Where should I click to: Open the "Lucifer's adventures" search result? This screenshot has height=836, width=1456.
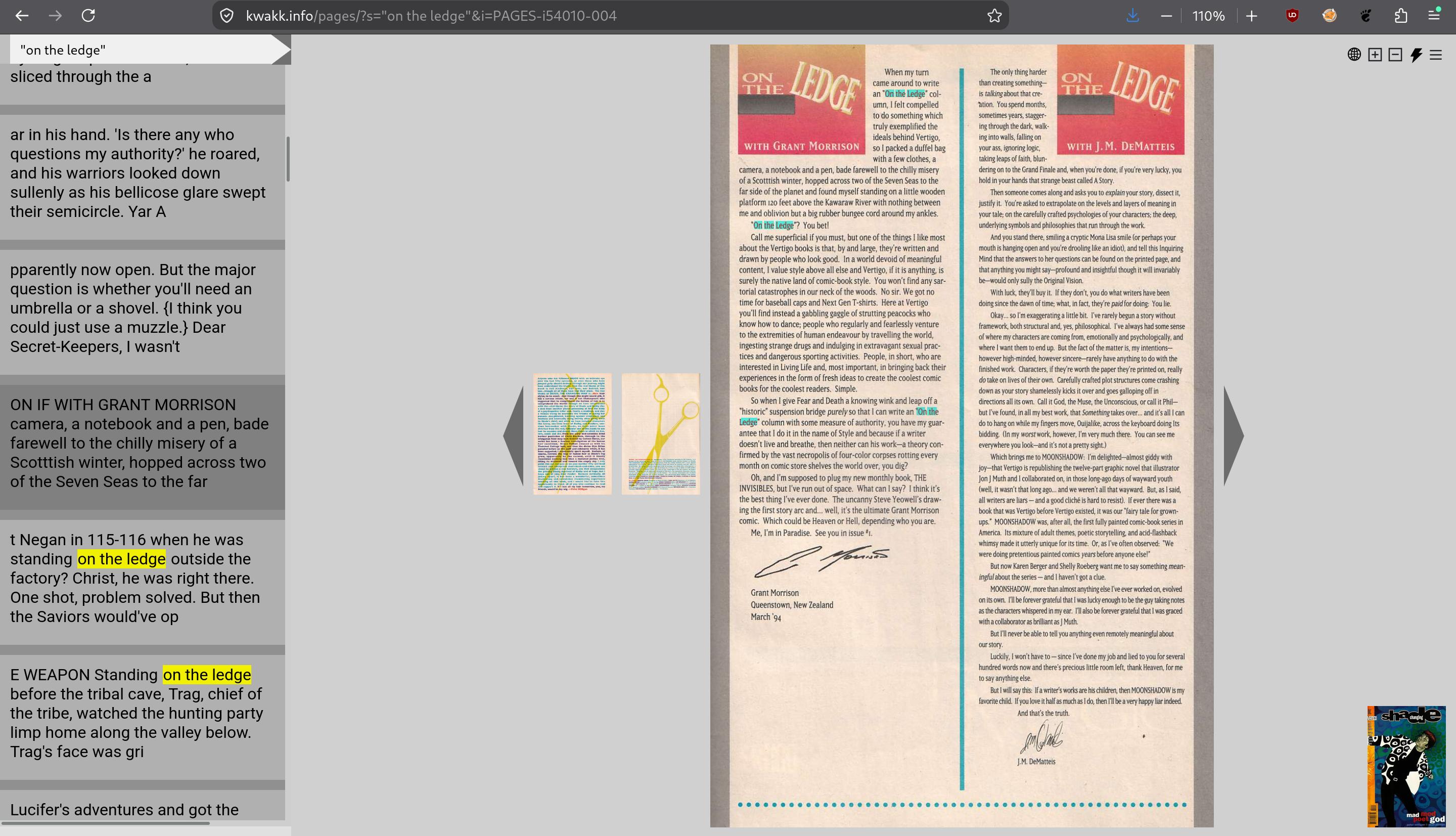(x=143, y=805)
